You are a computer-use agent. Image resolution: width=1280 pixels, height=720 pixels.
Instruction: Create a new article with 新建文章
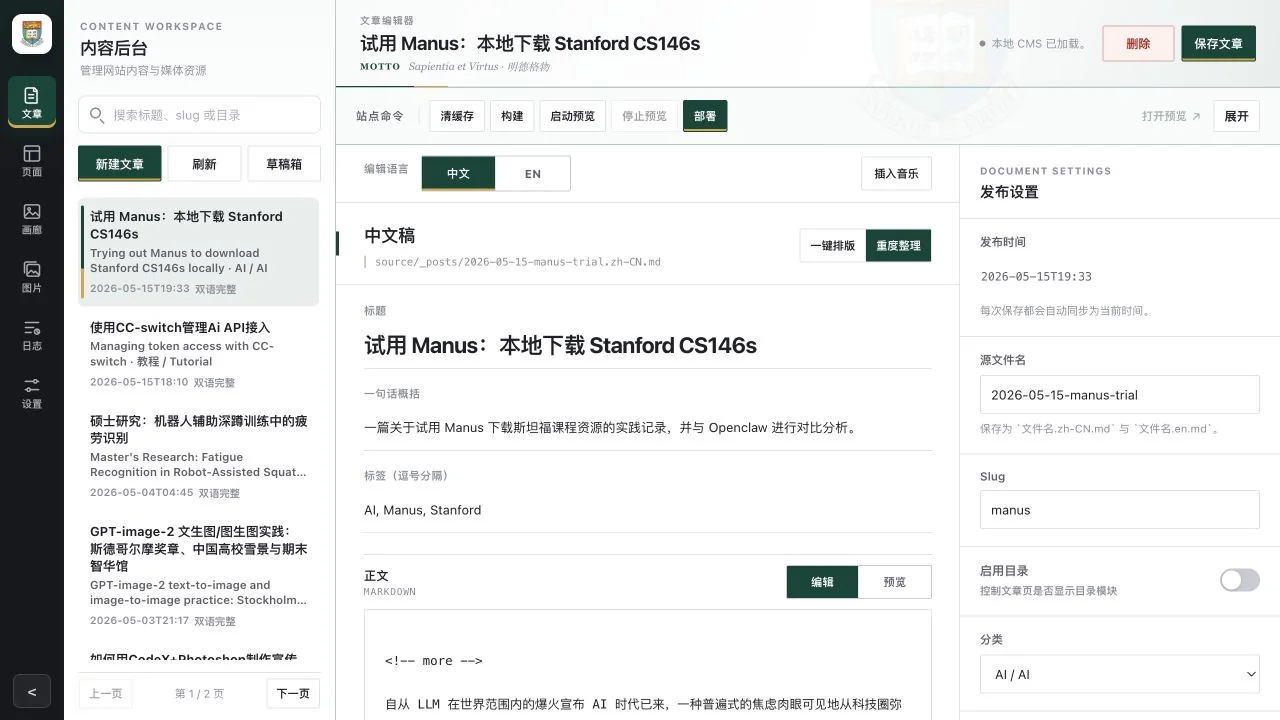119,164
